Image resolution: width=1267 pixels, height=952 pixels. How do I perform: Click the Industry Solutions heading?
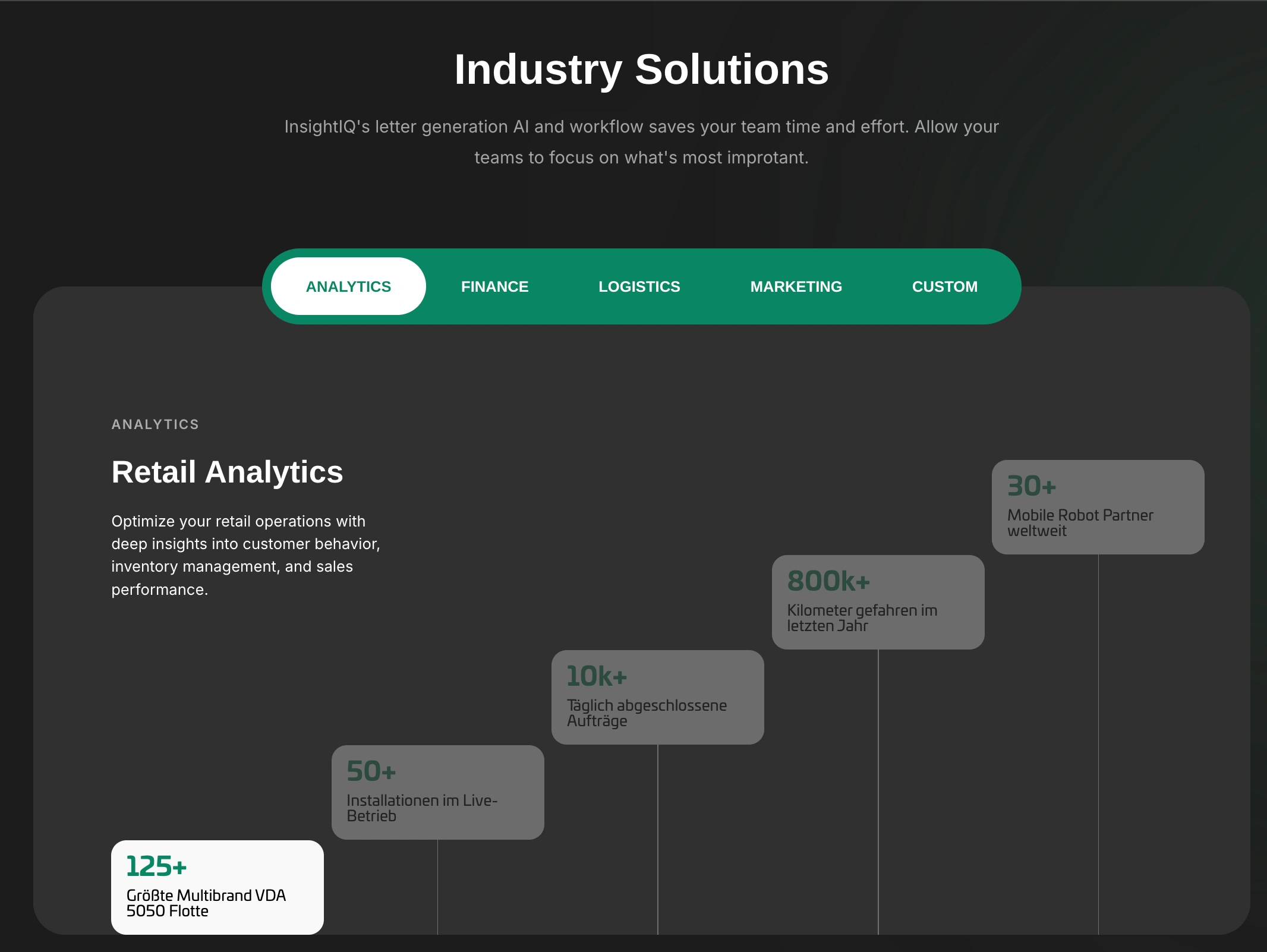[641, 70]
